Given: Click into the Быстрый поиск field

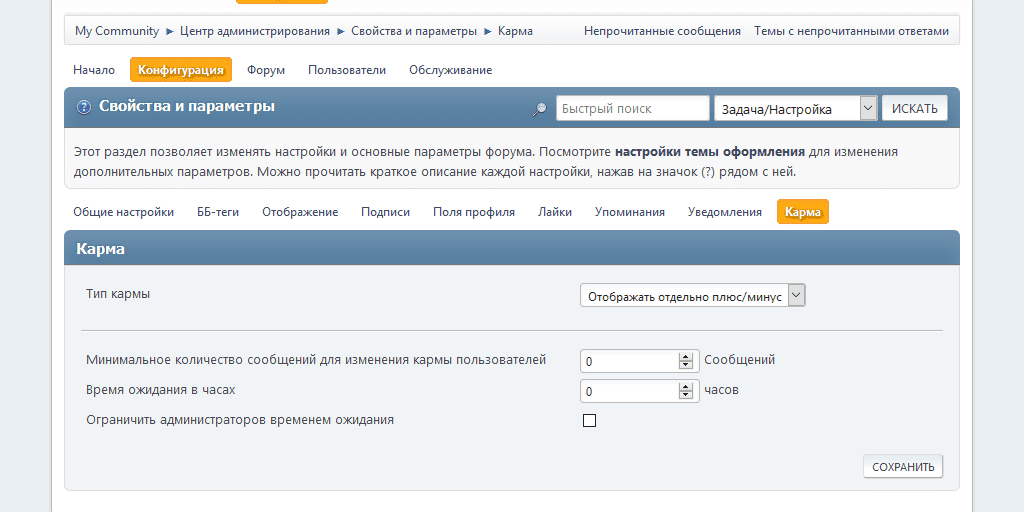Looking at the screenshot, I should 632,108.
